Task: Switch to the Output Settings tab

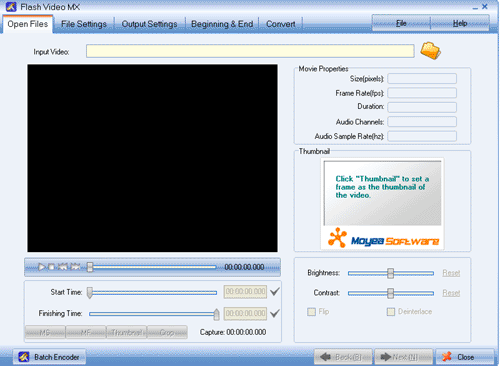Action: (x=149, y=24)
